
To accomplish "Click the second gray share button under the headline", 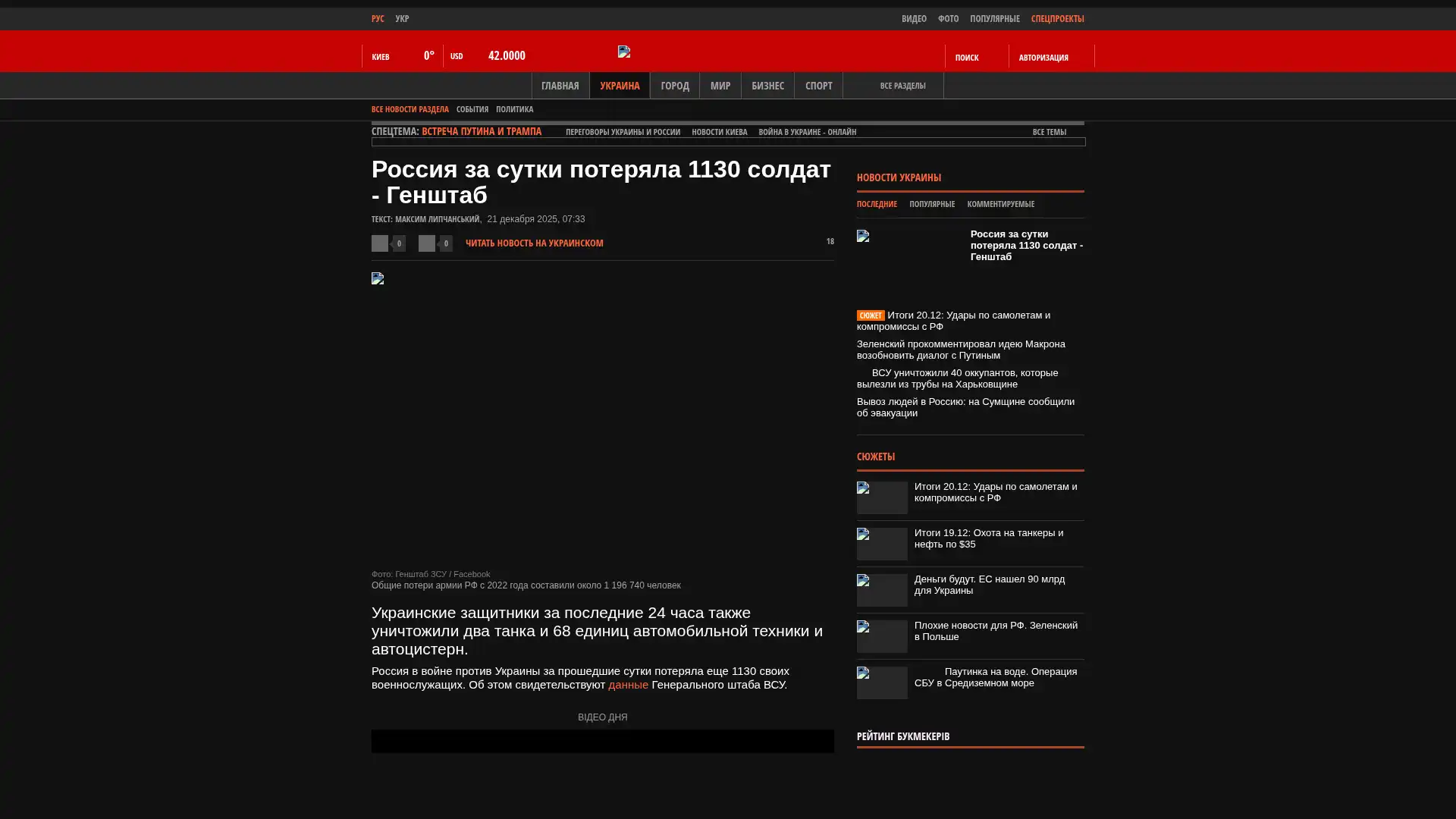I will point(427,243).
